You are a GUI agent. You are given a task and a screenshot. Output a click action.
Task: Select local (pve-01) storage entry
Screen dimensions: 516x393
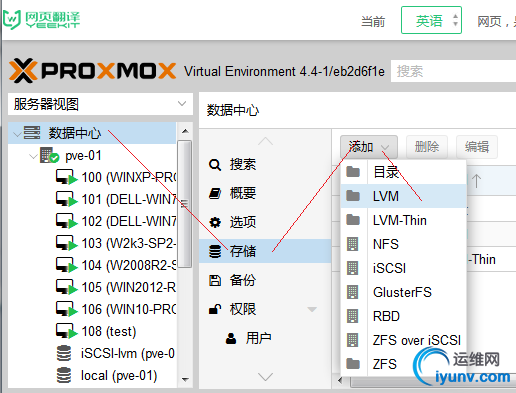click(119, 375)
